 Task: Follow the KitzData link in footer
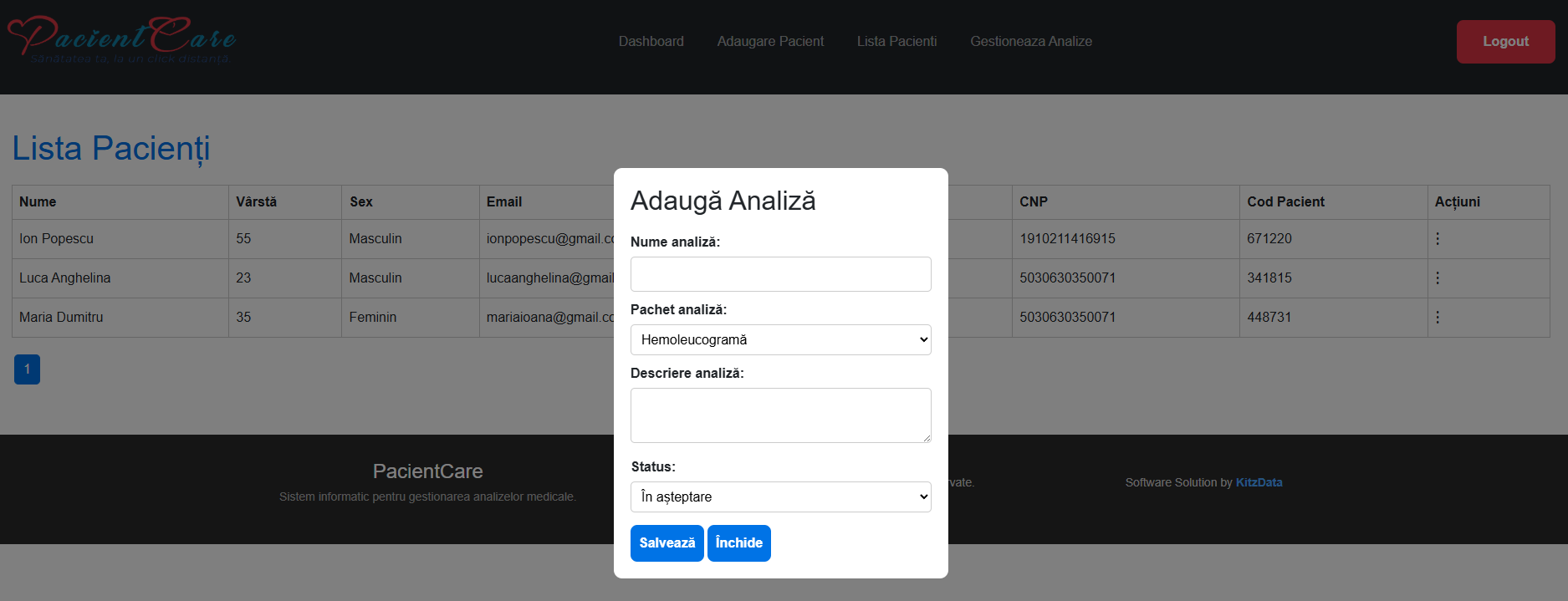point(1259,483)
